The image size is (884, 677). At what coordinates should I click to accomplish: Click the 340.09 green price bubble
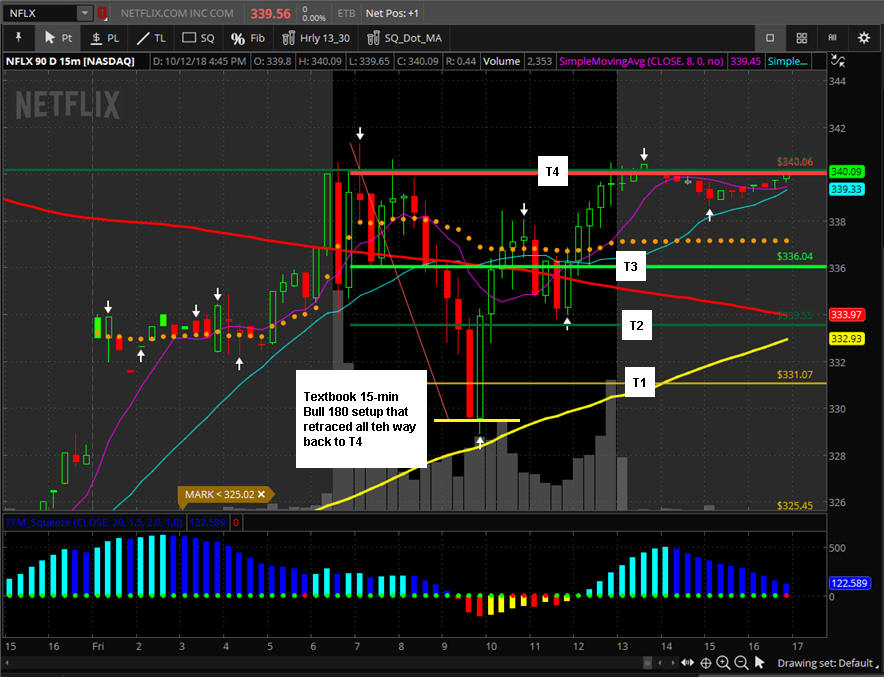846,171
